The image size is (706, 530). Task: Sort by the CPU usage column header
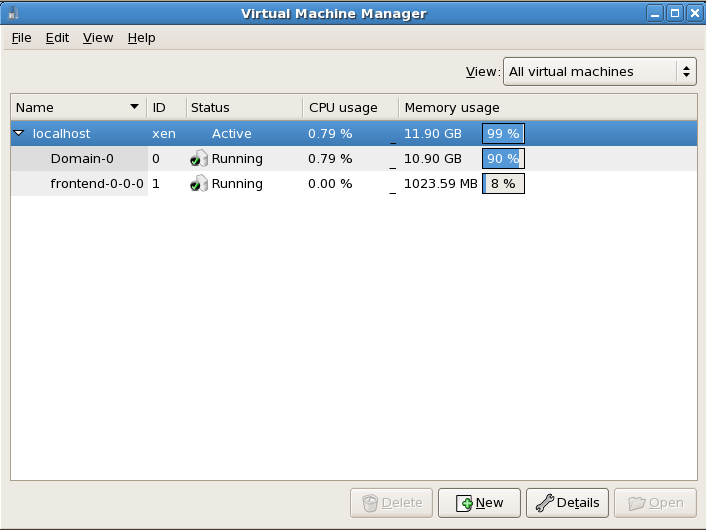pyautogui.click(x=343, y=108)
